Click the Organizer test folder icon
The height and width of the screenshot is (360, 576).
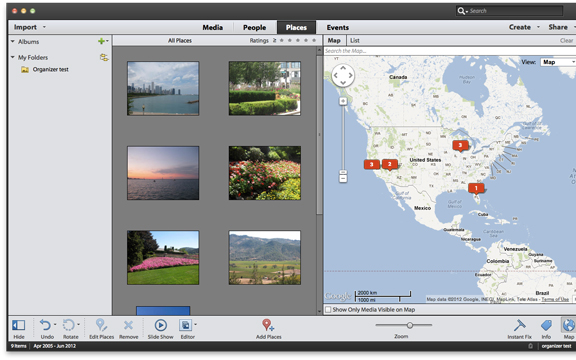(x=25, y=69)
